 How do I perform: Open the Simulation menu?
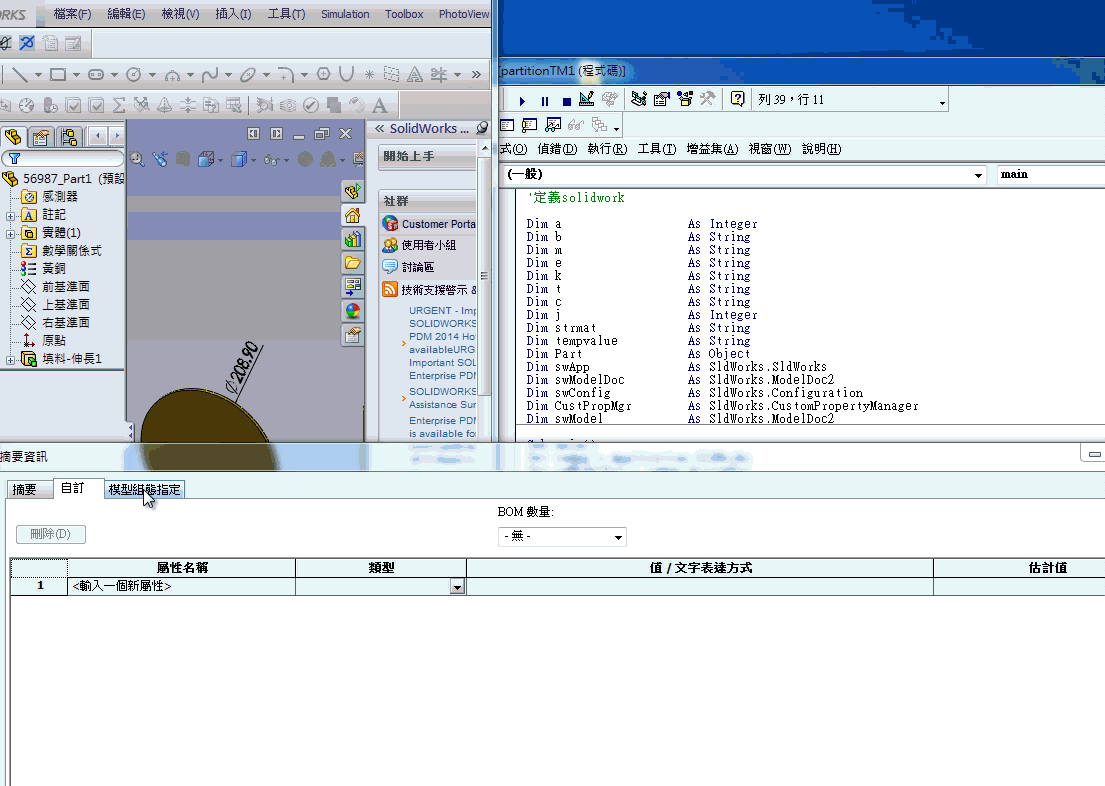[x=344, y=14]
